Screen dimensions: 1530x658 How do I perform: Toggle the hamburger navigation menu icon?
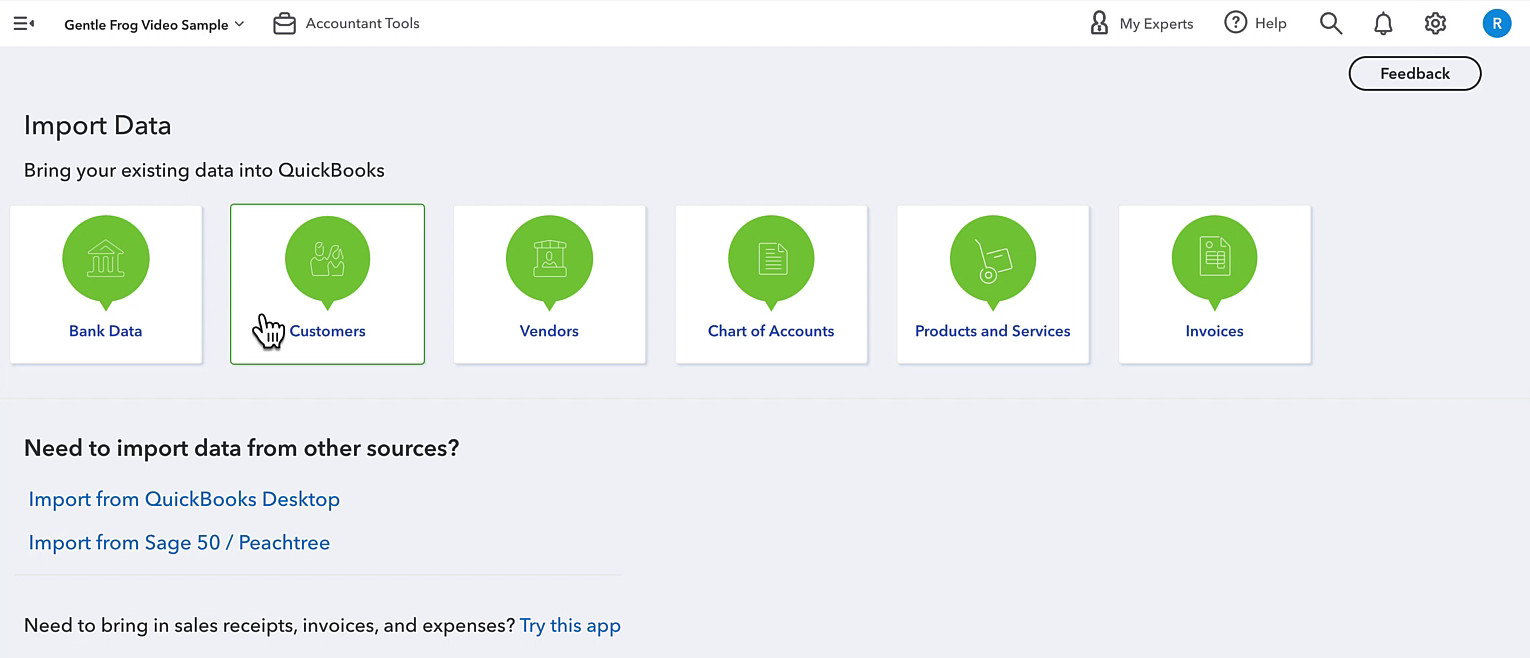coord(24,23)
